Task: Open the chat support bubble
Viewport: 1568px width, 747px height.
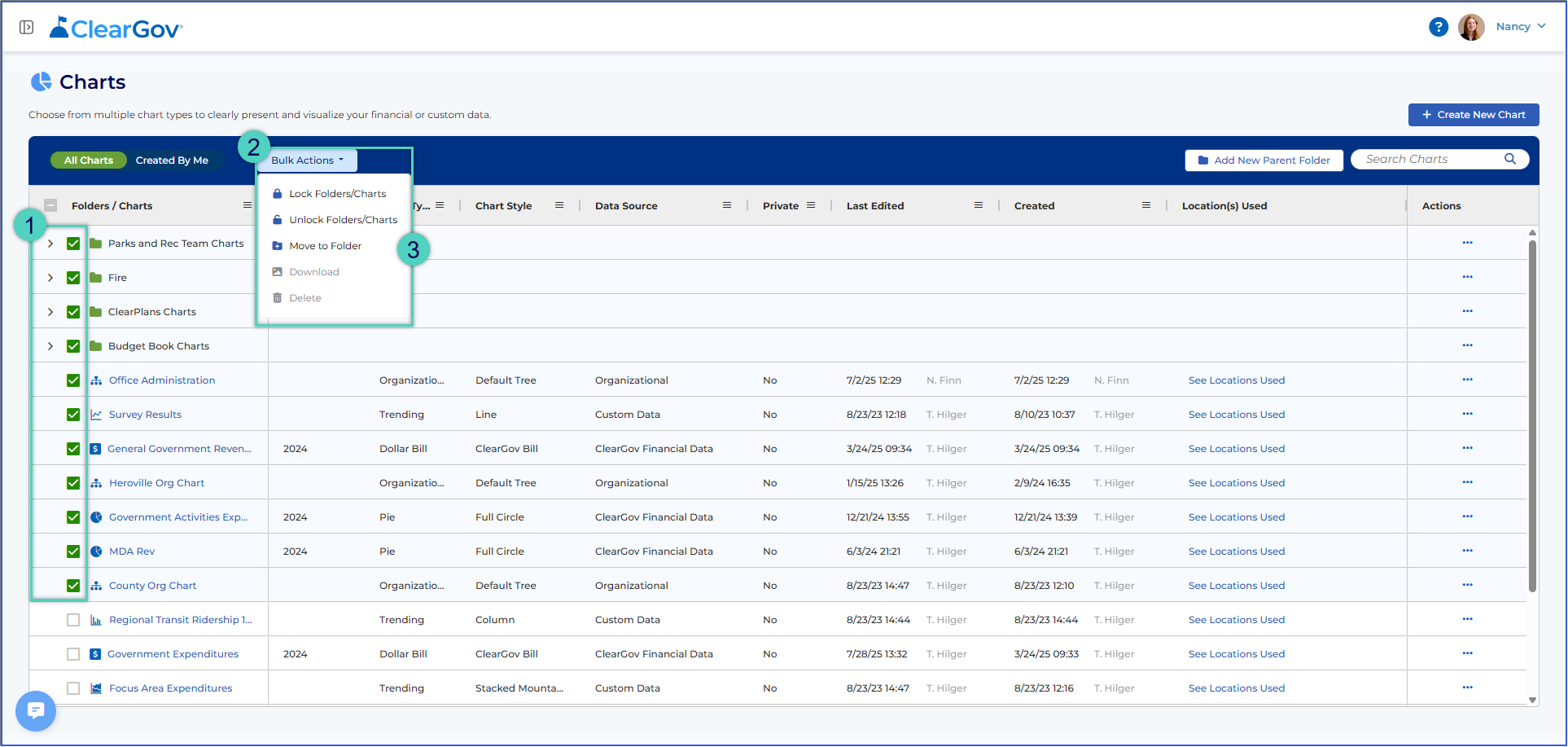Action: pyautogui.click(x=36, y=711)
